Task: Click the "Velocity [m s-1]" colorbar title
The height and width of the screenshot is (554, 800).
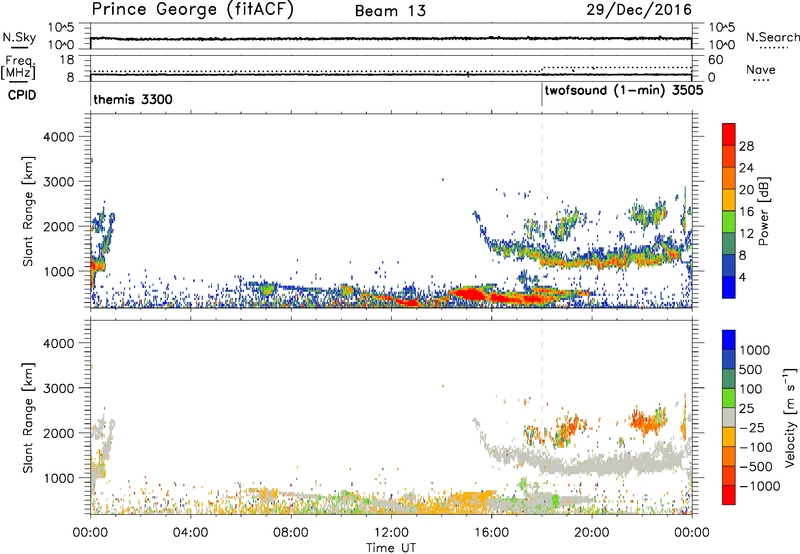Action: coord(790,417)
